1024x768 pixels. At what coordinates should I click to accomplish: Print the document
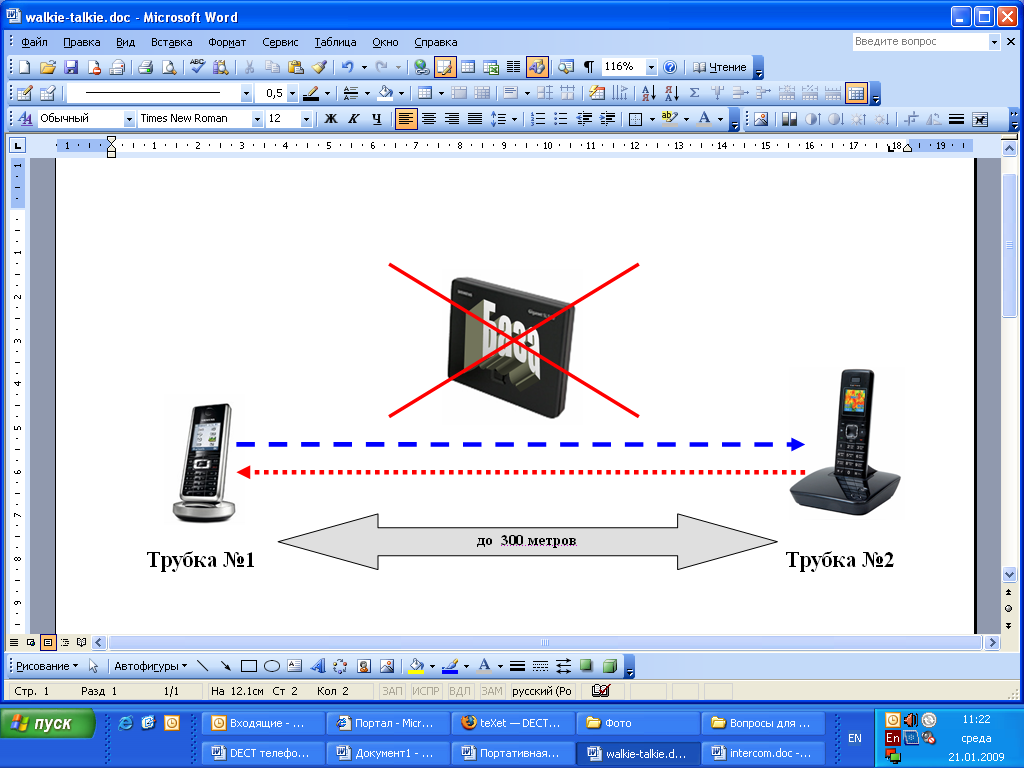tap(146, 67)
